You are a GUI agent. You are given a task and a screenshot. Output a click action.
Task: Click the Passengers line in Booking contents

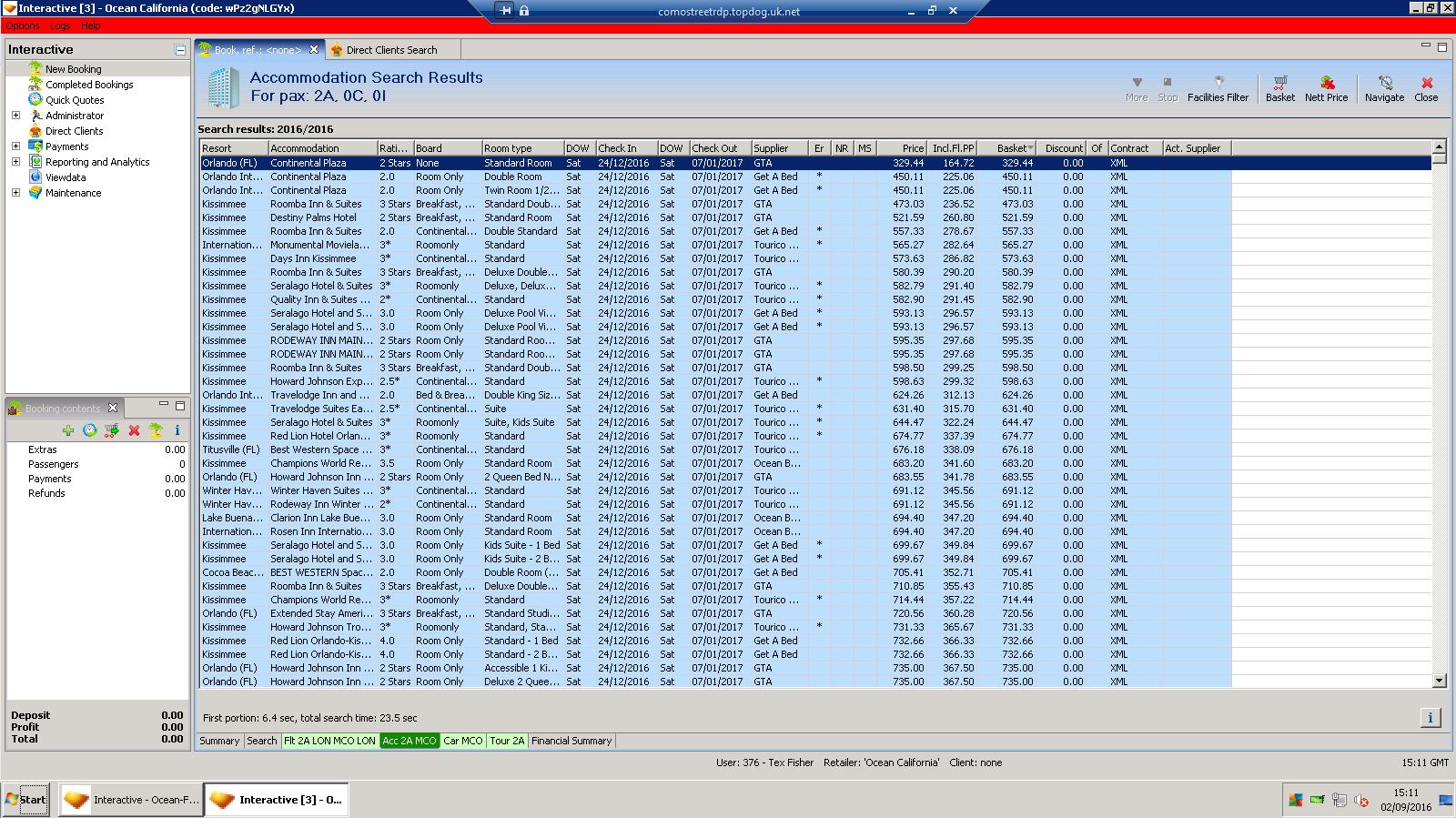97,464
